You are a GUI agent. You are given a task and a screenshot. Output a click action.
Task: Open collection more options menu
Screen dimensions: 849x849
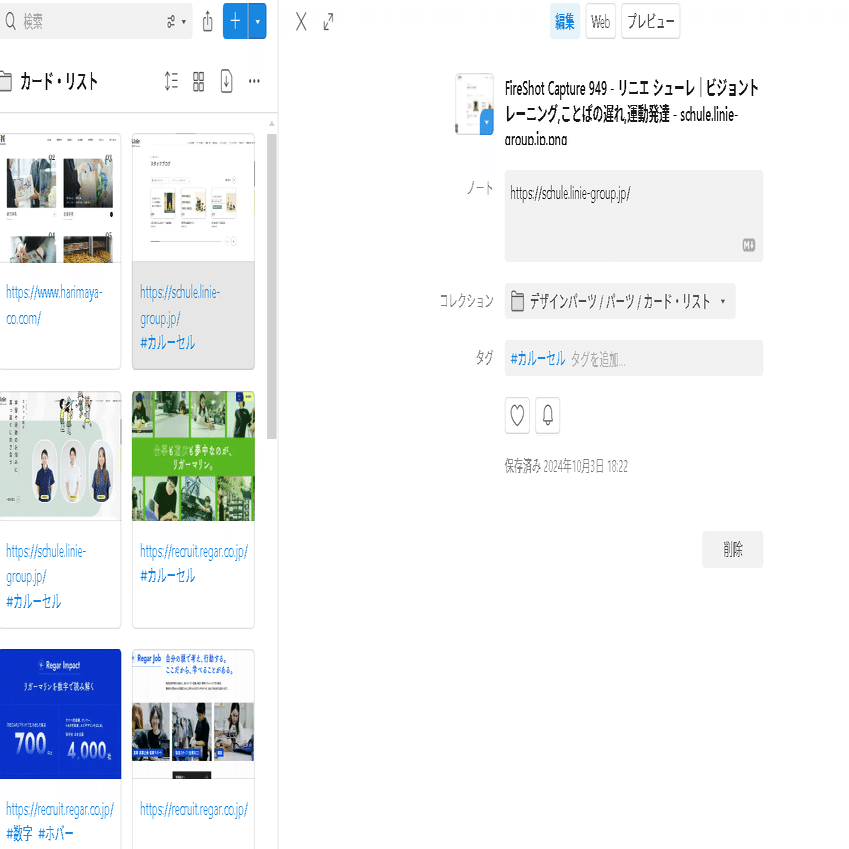[x=254, y=81]
